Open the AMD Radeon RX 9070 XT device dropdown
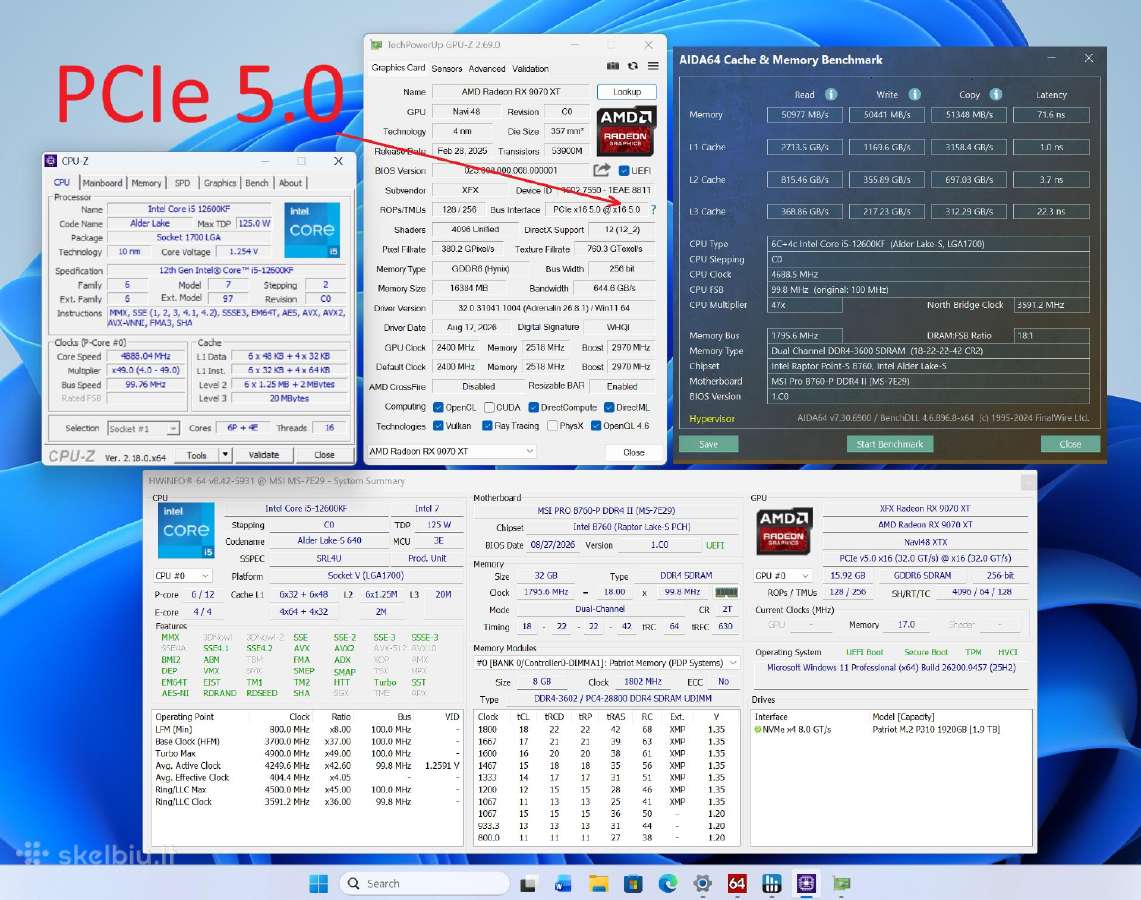The width and height of the screenshot is (1141, 900). (x=451, y=451)
